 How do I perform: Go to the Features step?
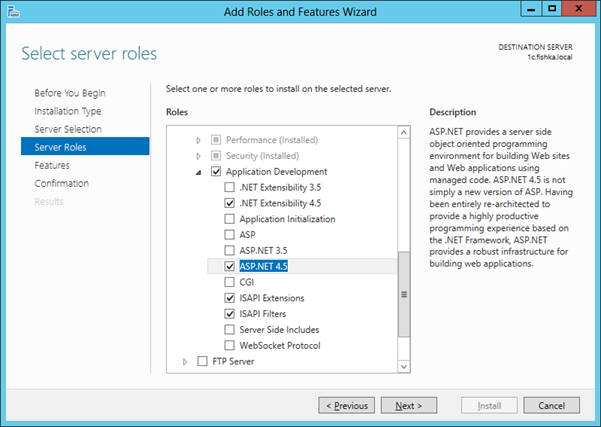(52, 165)
